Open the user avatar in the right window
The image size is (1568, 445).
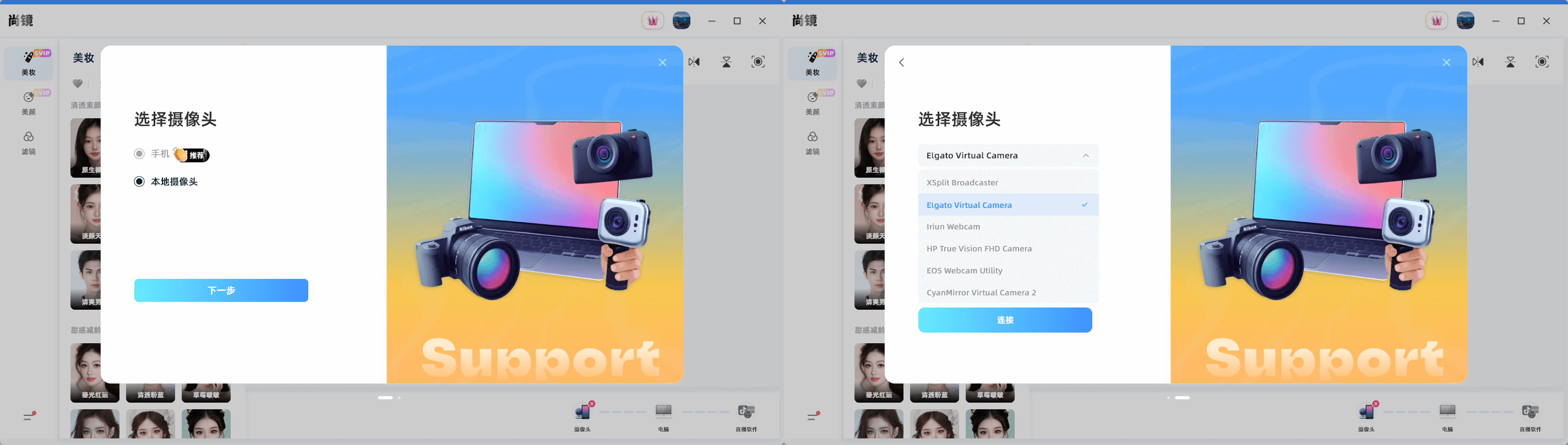pos(1465,21)
